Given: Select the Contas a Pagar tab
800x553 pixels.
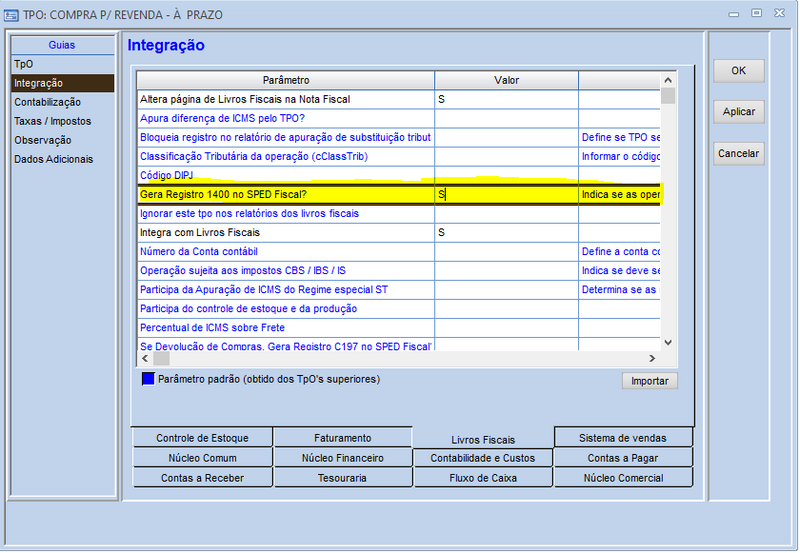Looking at the screenshot, I should (623, 458).
